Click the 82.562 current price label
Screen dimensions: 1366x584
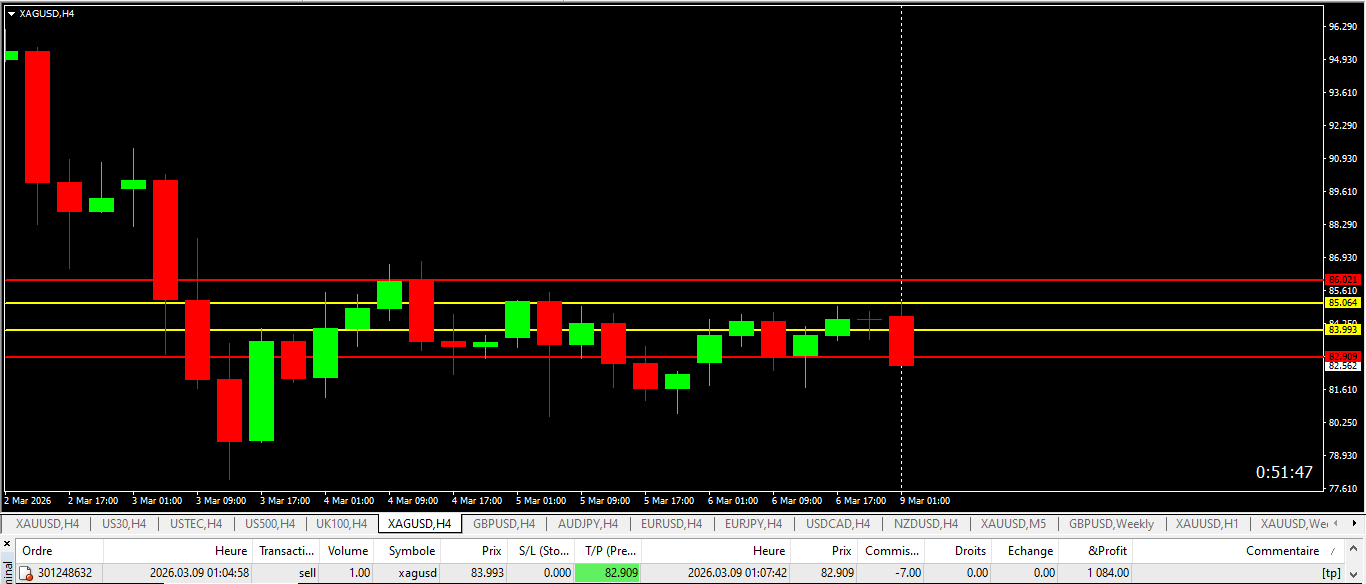click(x=1342, y=366)
